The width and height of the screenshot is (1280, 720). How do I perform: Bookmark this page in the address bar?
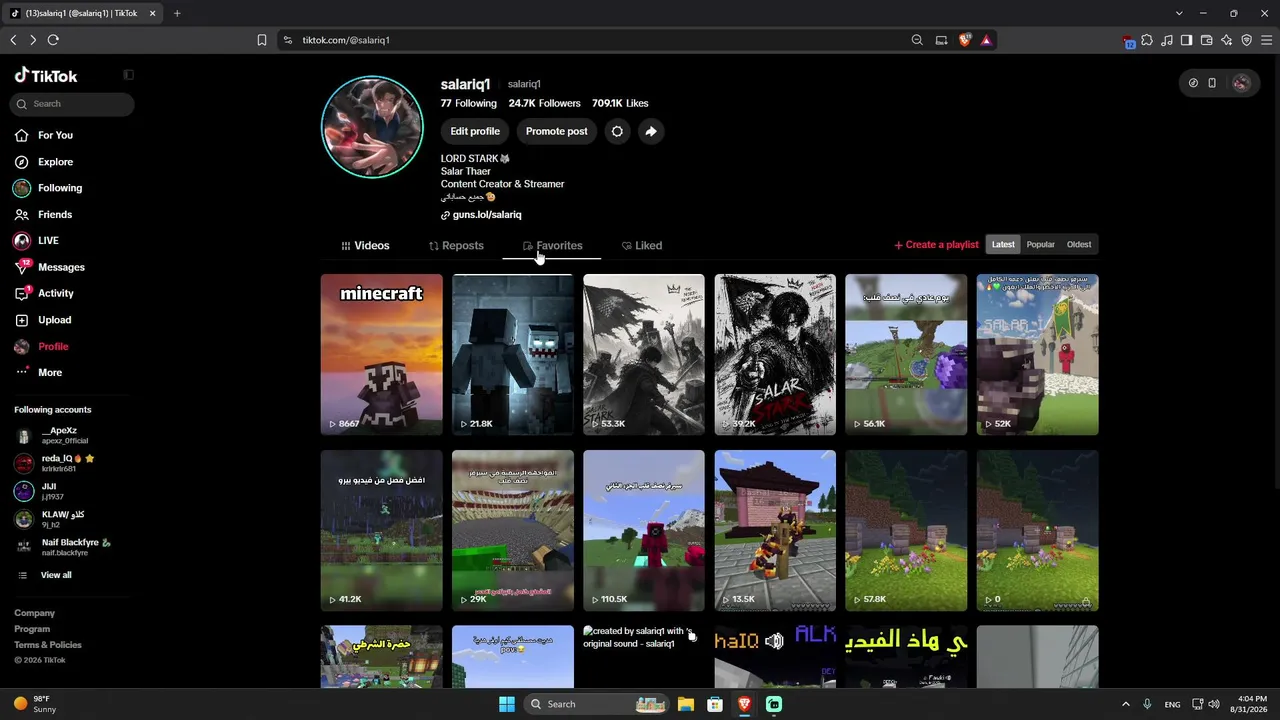[x=262, y=40]
